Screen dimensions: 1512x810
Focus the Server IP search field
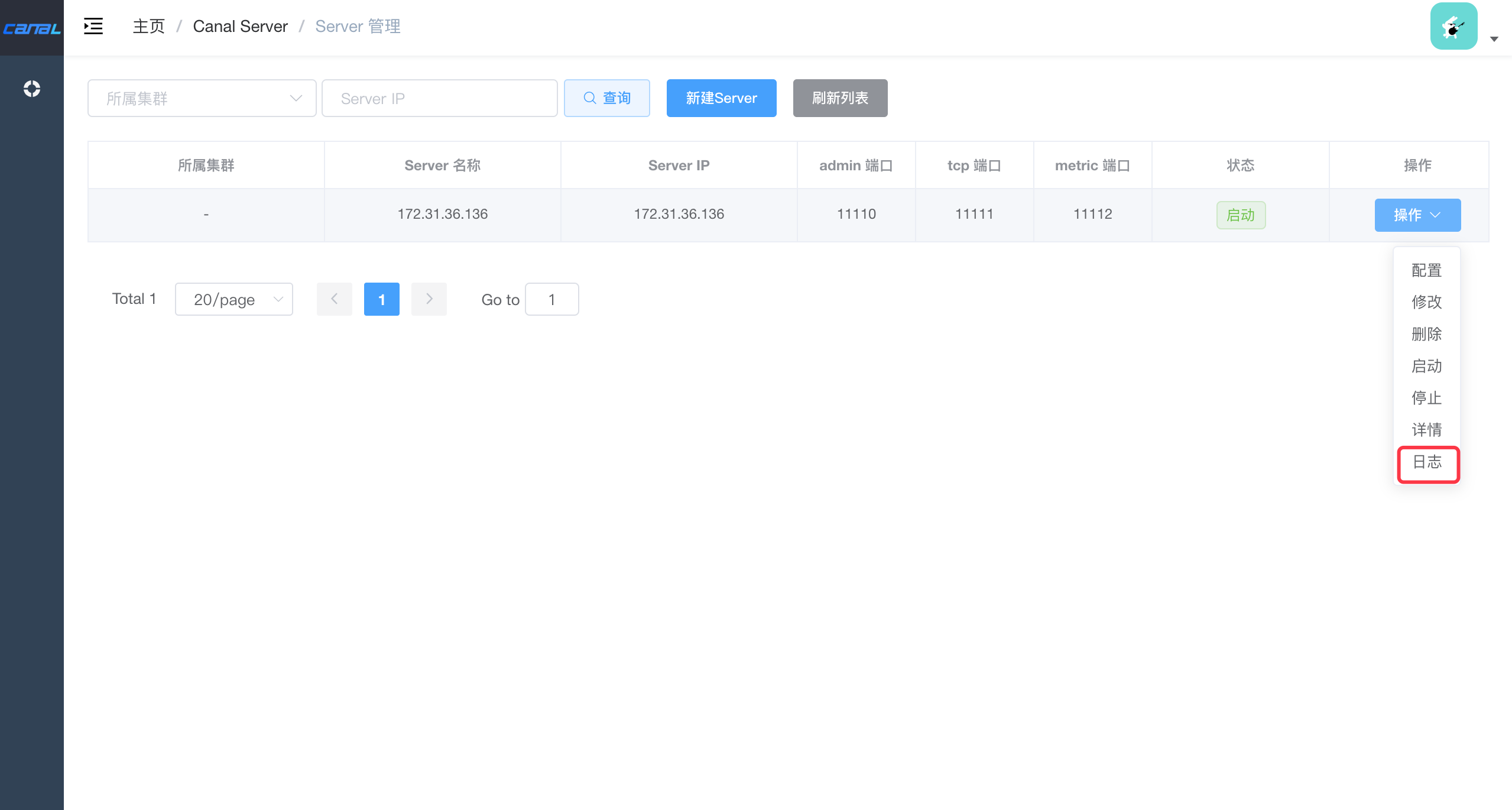tap(439, 98)
